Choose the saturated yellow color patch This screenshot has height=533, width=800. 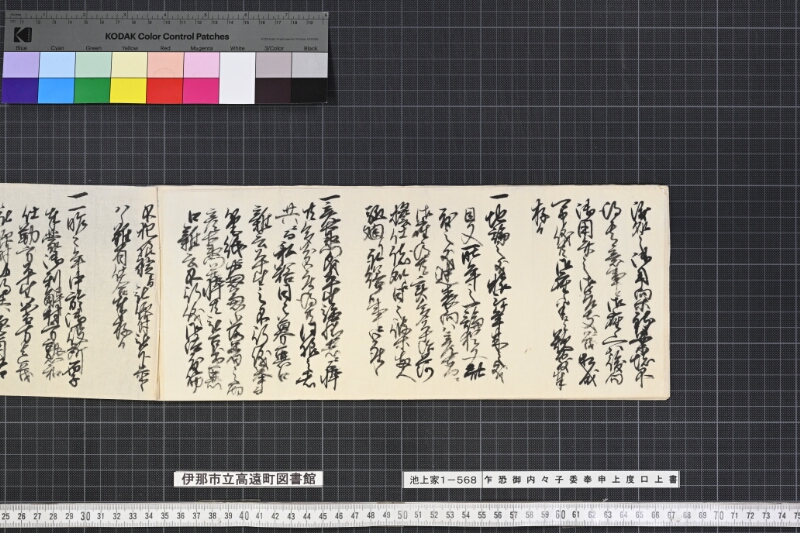[x=129, y=90]
